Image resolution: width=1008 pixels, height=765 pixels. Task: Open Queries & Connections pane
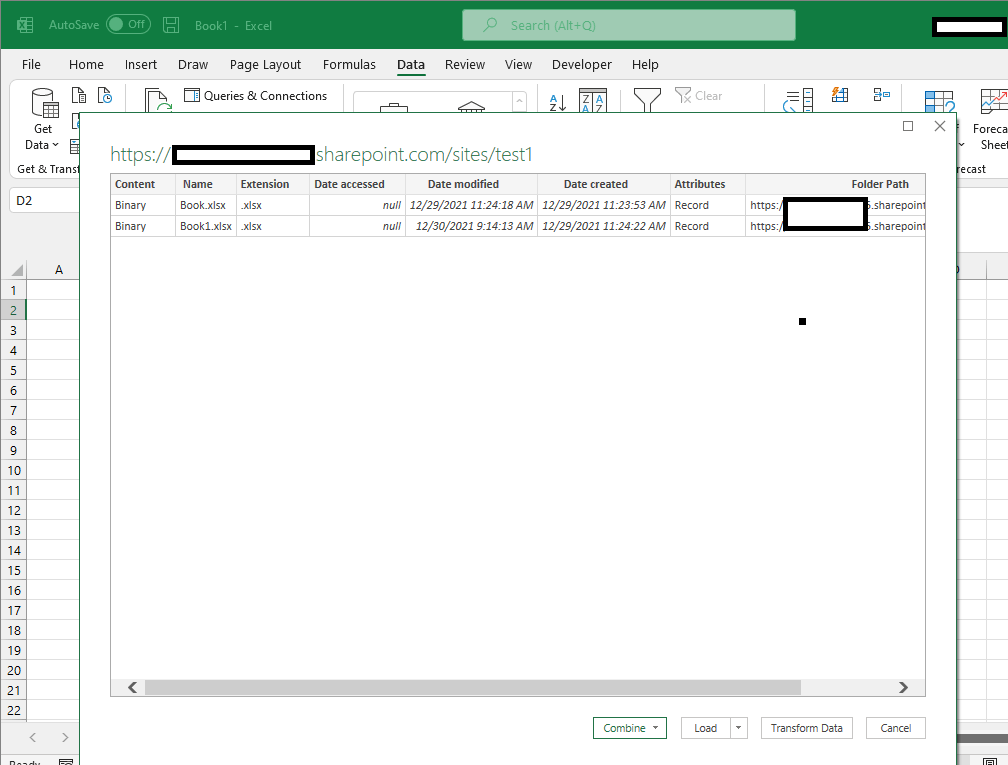coord(255,96)
